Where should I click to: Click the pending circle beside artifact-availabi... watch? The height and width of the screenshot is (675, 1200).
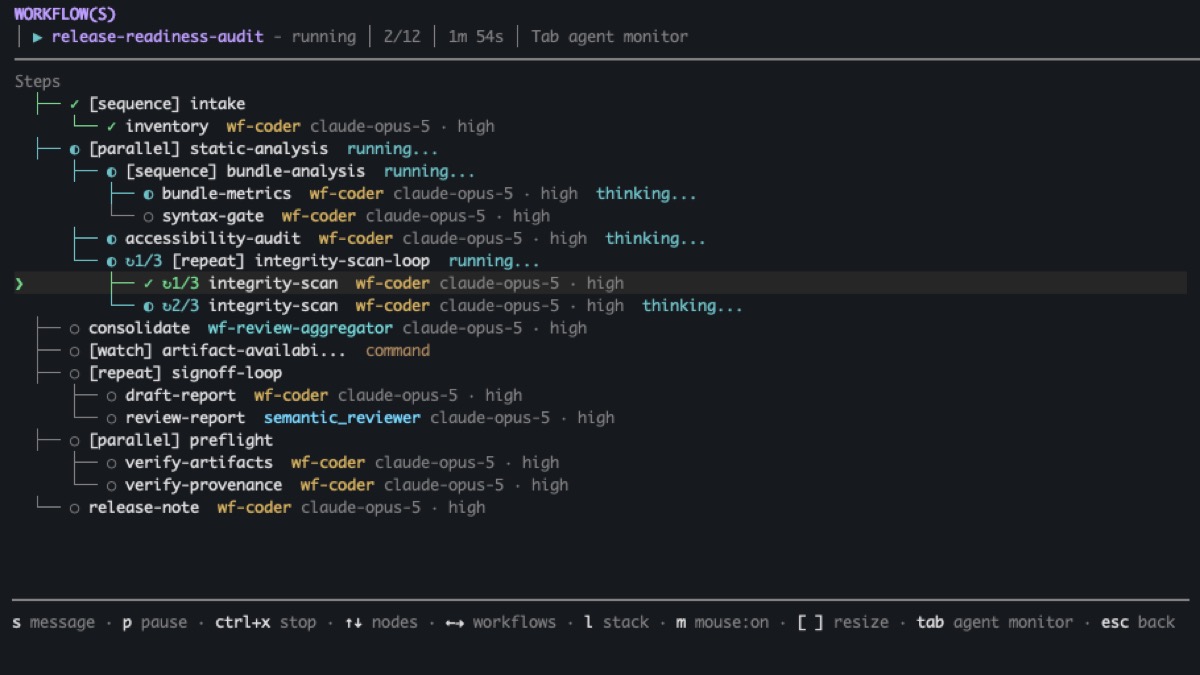pos(75,351)
